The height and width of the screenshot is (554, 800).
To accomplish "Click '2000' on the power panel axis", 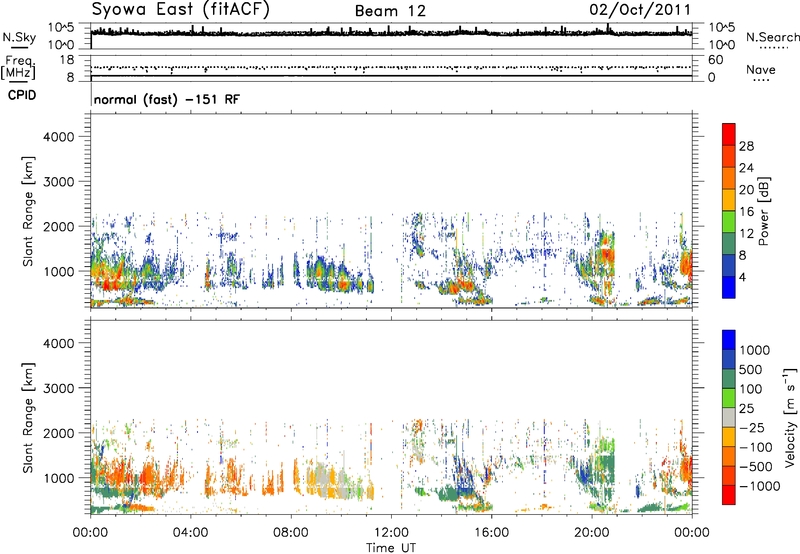I will 59,226.
